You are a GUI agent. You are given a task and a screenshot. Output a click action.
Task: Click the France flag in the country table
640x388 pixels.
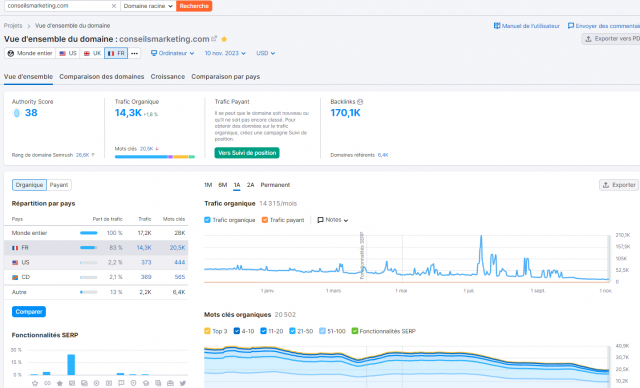pyautogui.click(x=15, y=248)
